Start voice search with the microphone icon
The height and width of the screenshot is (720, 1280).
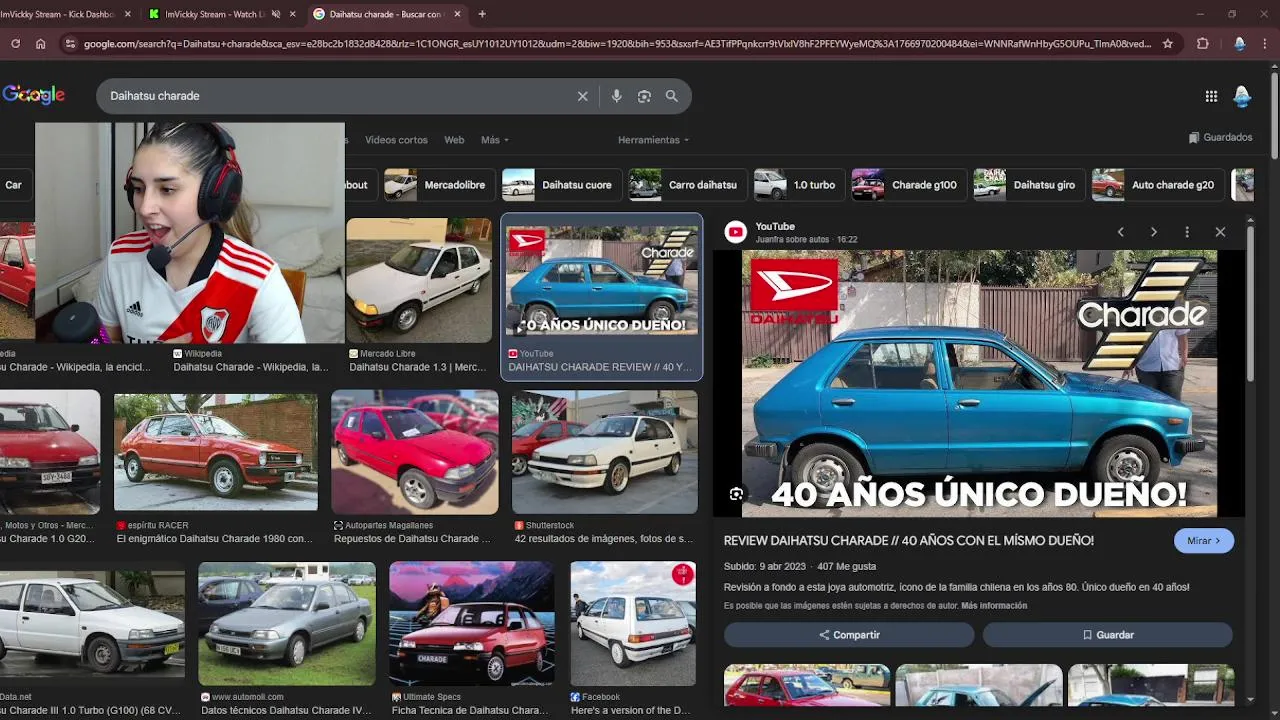point(616,96)
